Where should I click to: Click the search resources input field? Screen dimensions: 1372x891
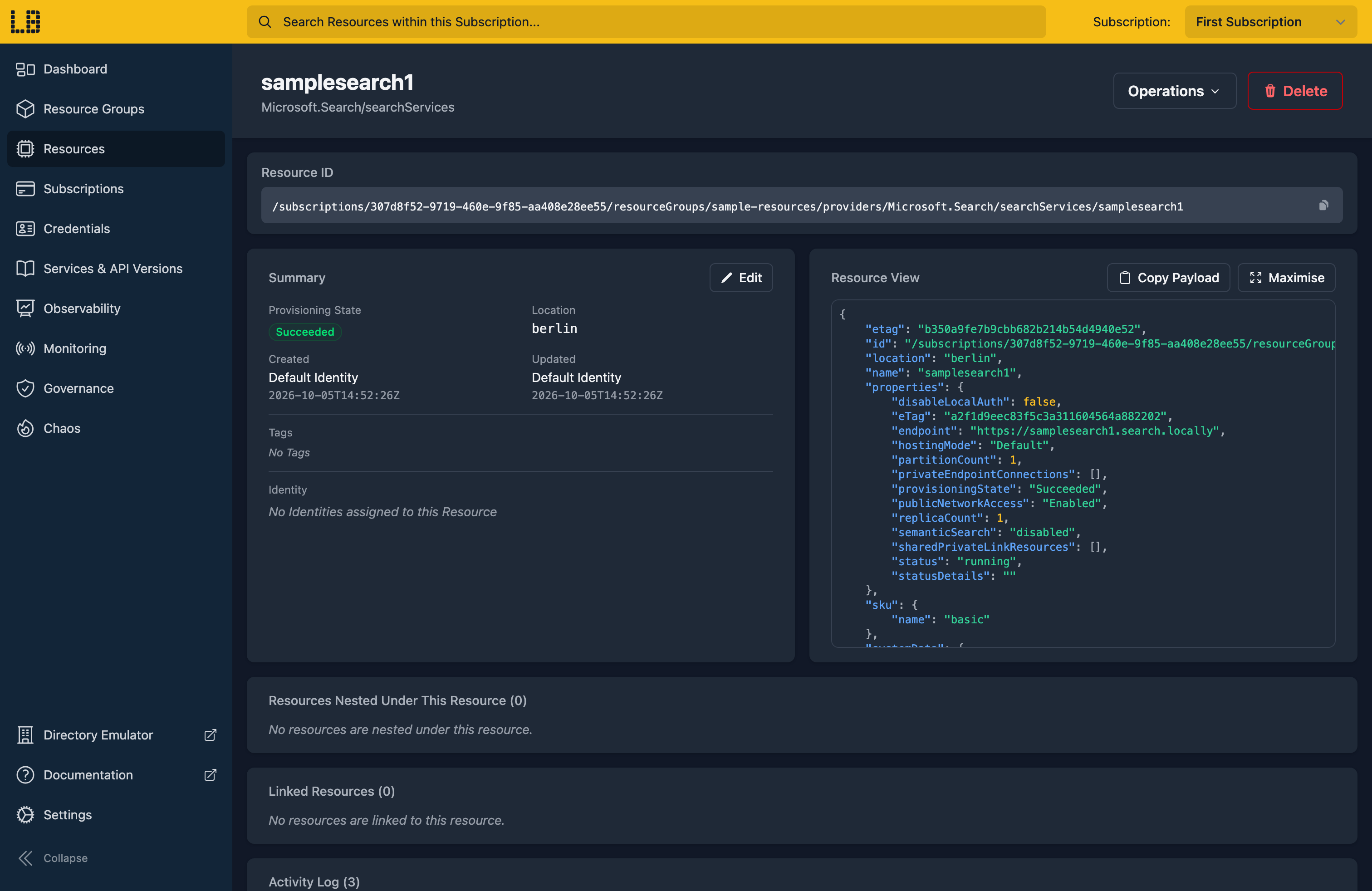click(646, 22)
